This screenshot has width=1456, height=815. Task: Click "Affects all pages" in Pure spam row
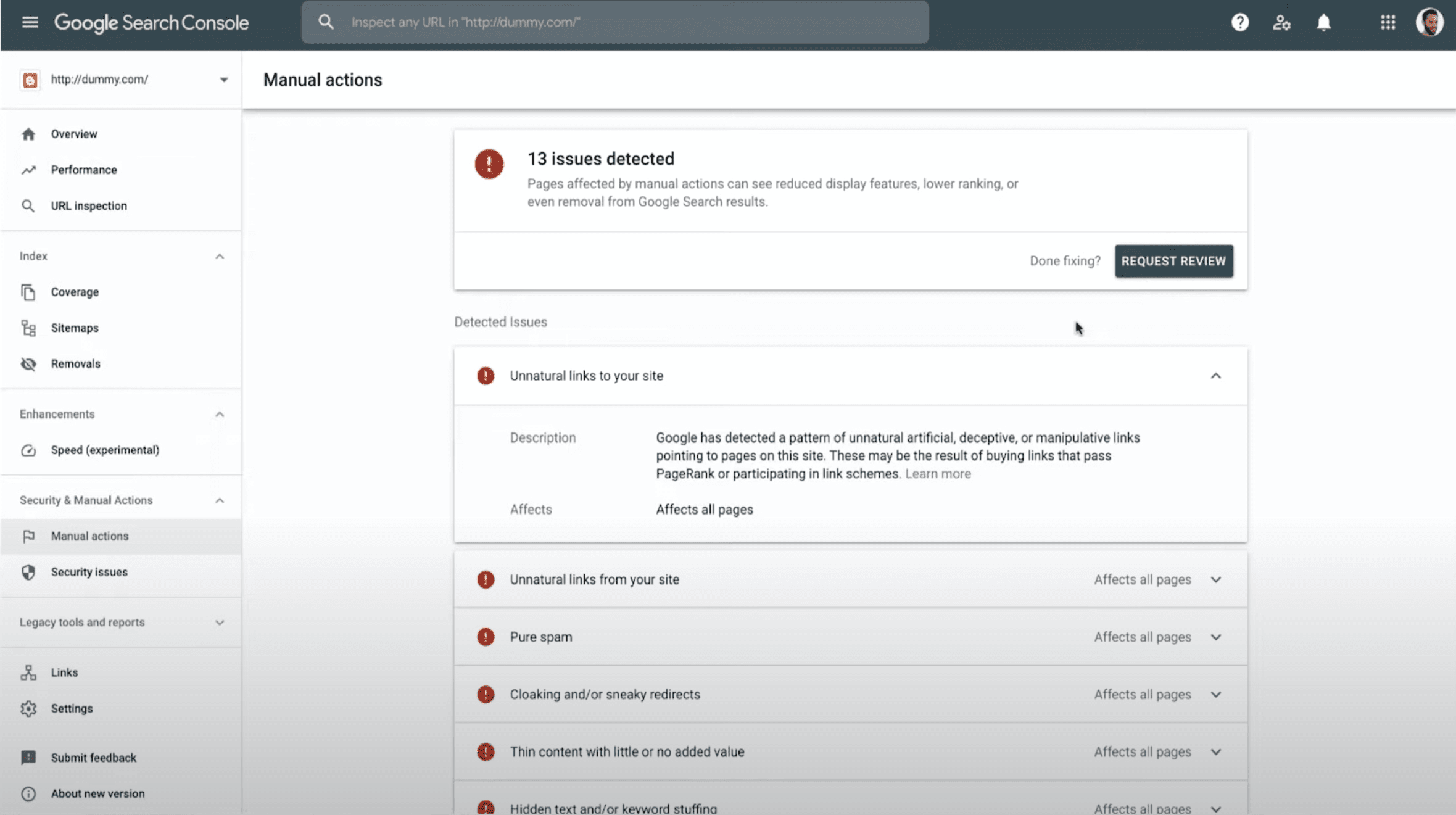click(1142, 637)
